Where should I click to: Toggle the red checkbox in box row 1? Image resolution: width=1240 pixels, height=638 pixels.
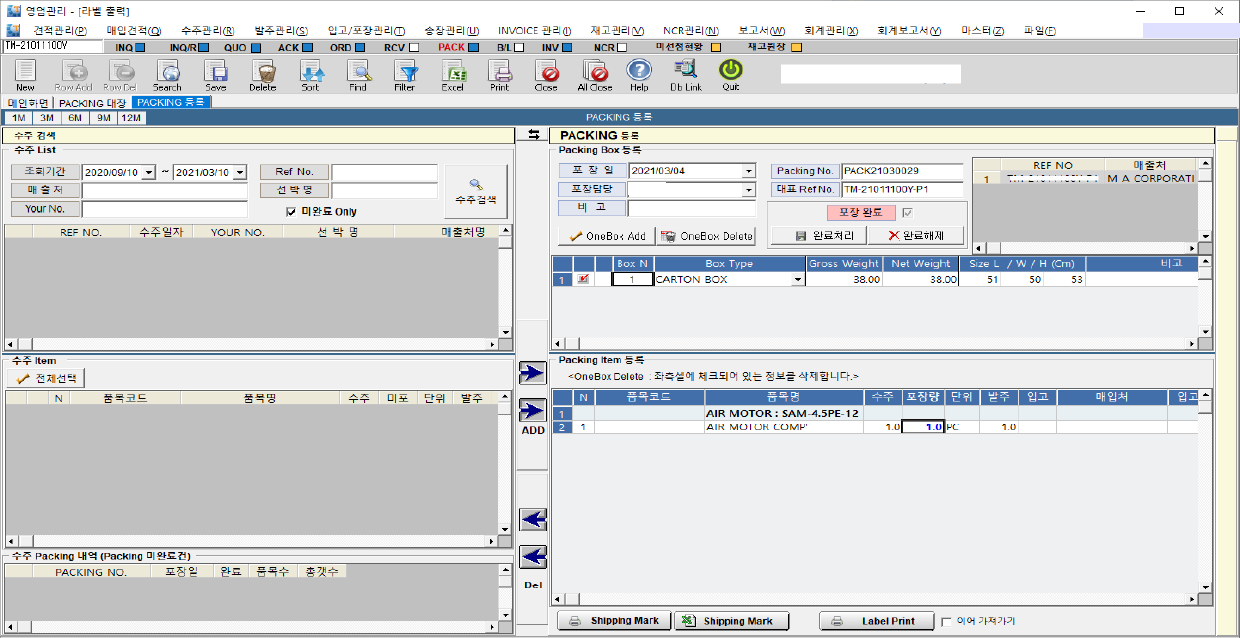[583, 280]
